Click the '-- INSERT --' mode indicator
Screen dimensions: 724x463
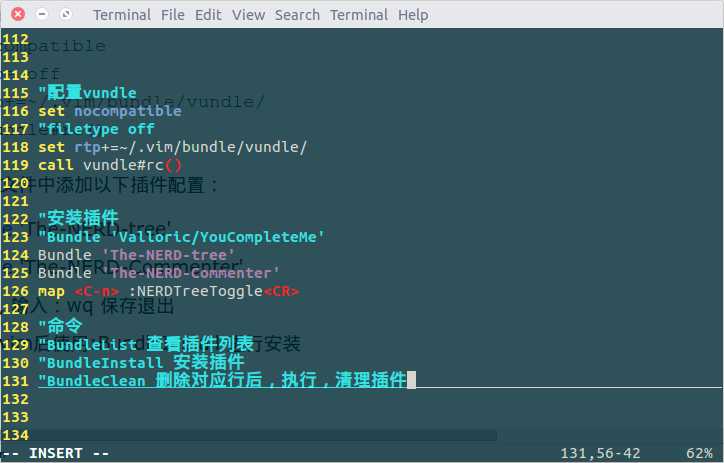(56, 453)
